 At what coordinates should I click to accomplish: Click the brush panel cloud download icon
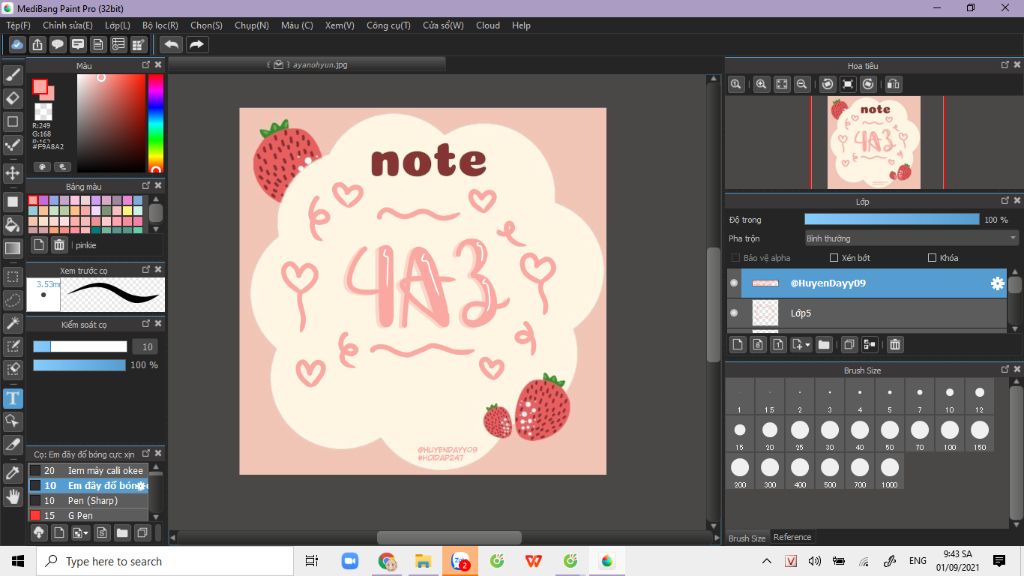[x=39, y=533]
